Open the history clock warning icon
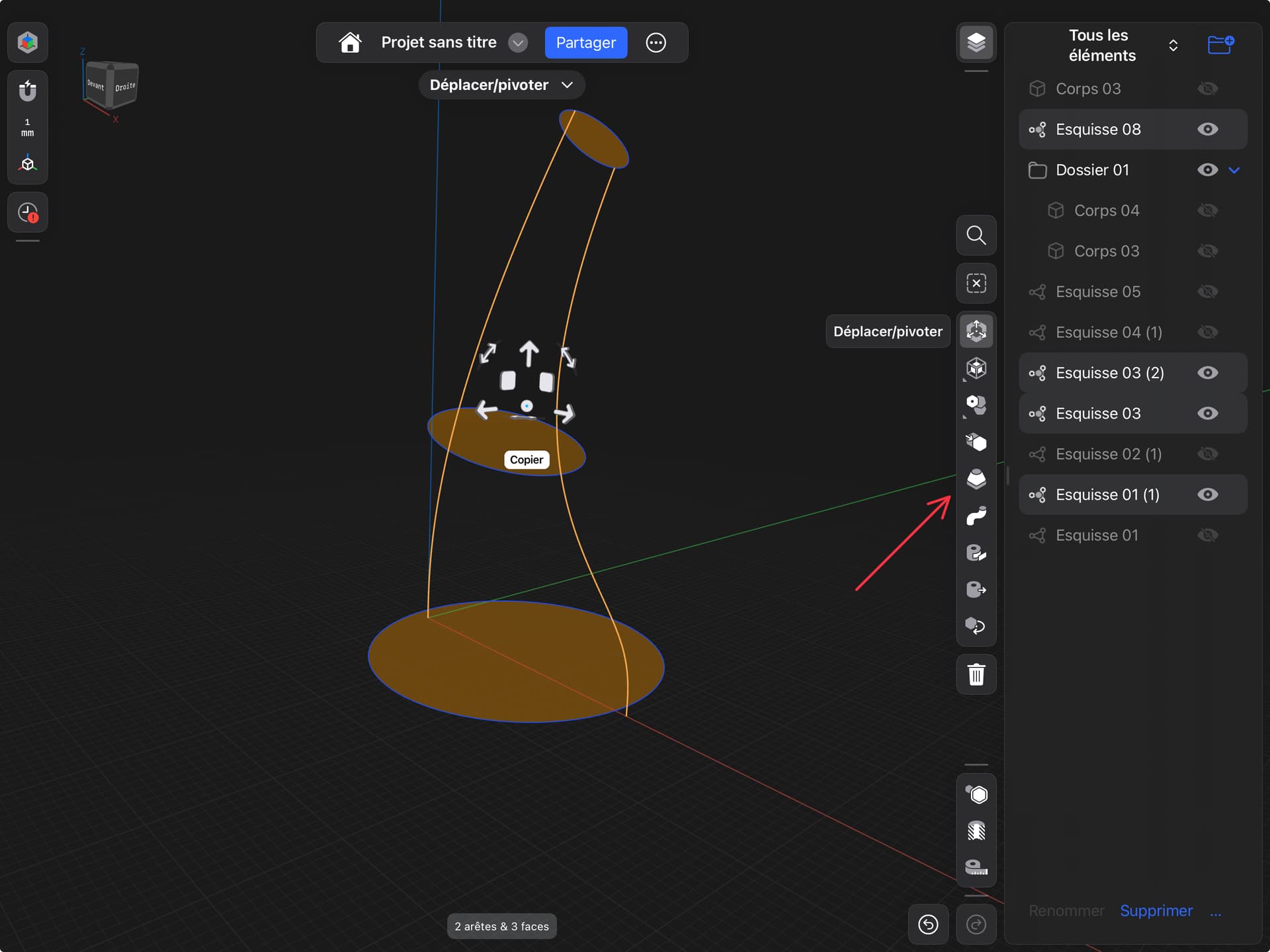Viewport: 1270px width, 952px height. (28, 213)
